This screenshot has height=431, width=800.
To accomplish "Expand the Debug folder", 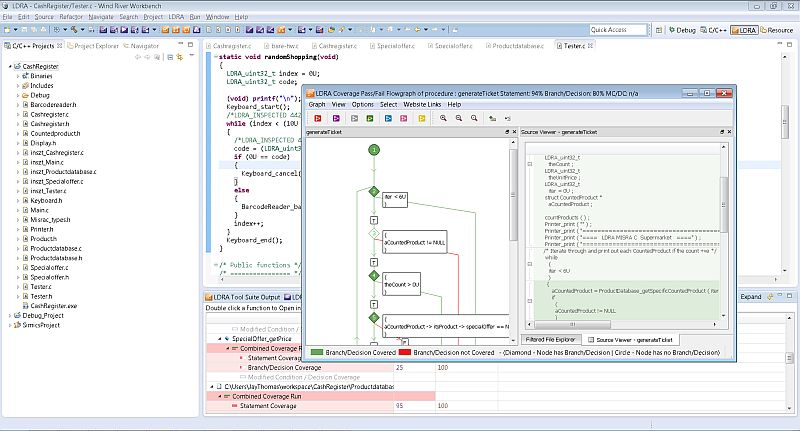I will [18, 95].
